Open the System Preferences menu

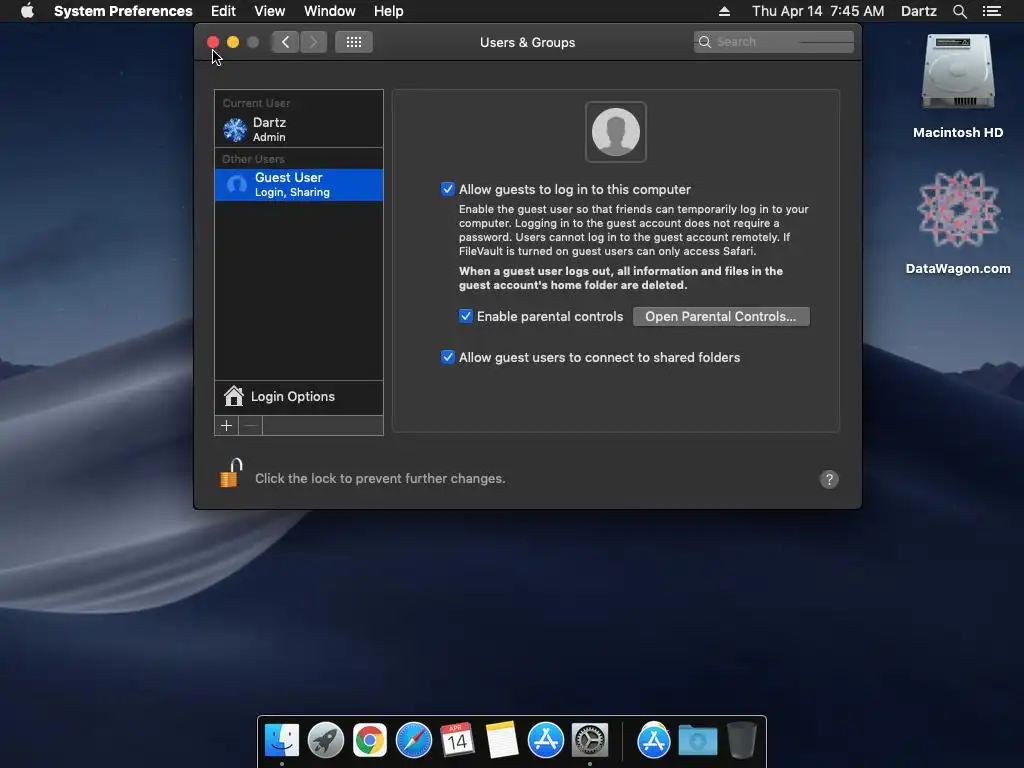[x=123, y=11]
